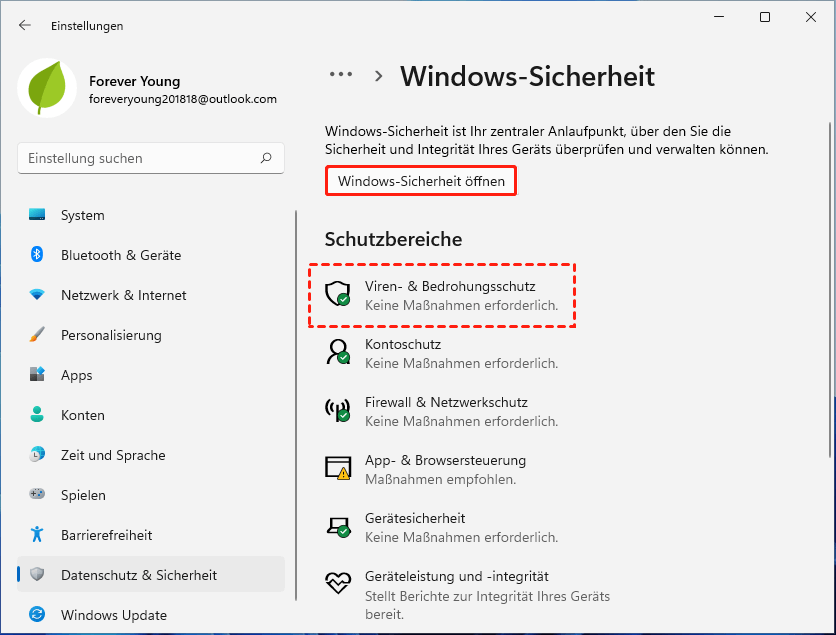The image size is (836, 635).
Task: Select Windows Update in sidebar
Action: click(x=113, y=615)
